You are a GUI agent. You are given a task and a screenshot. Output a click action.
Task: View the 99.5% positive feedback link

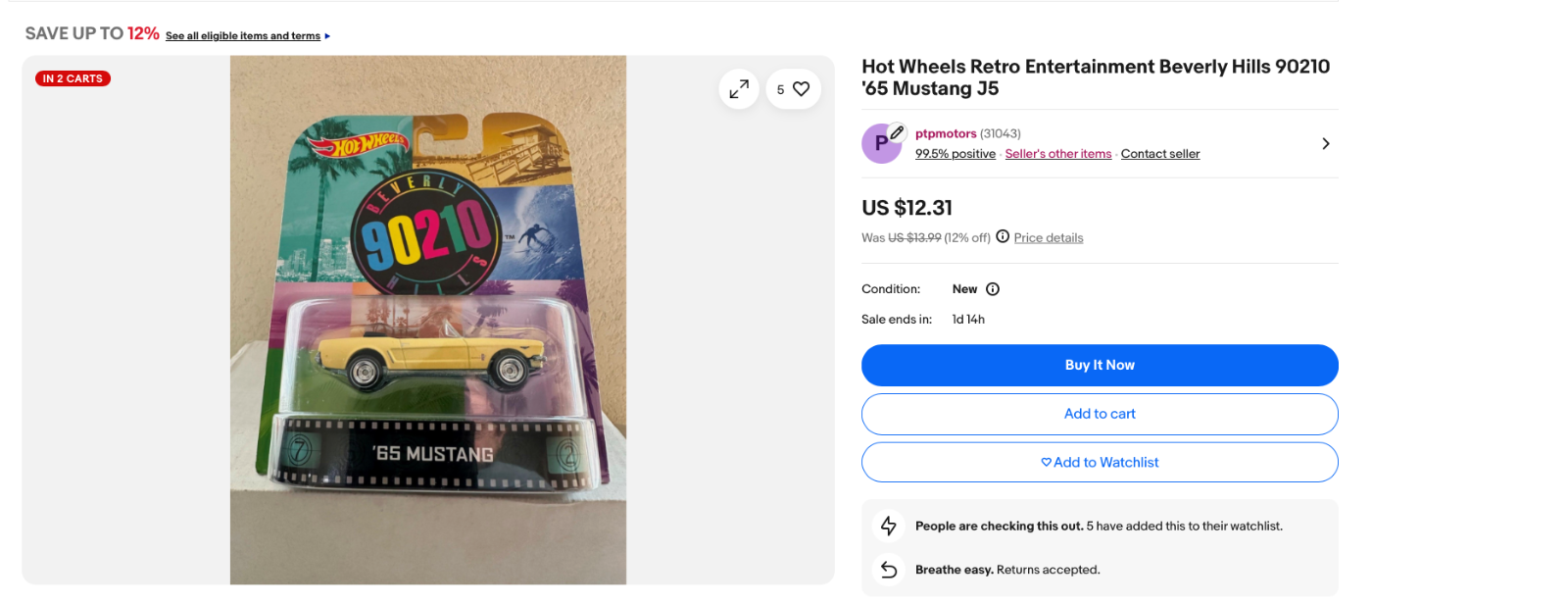(955, 154)
